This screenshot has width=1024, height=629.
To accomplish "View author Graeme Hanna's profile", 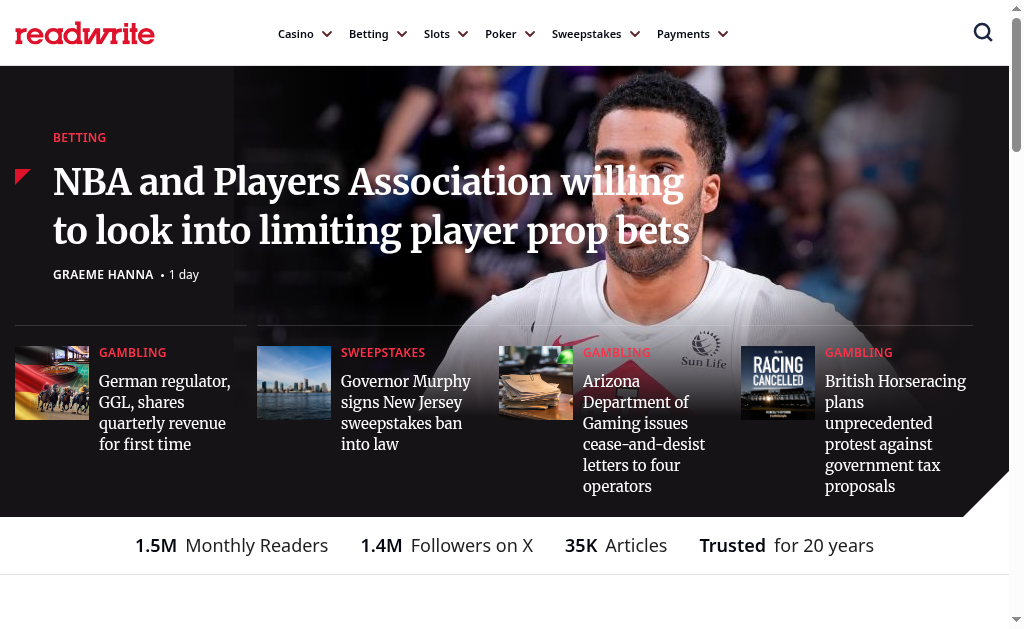I will click(103, 274).
